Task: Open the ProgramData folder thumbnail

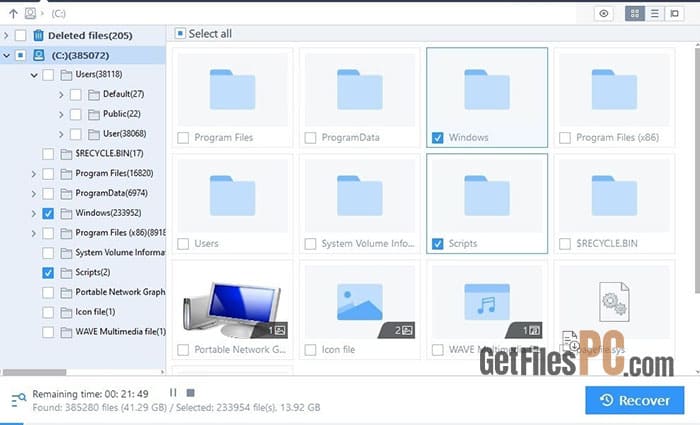Action: click(x=360, y=89)
